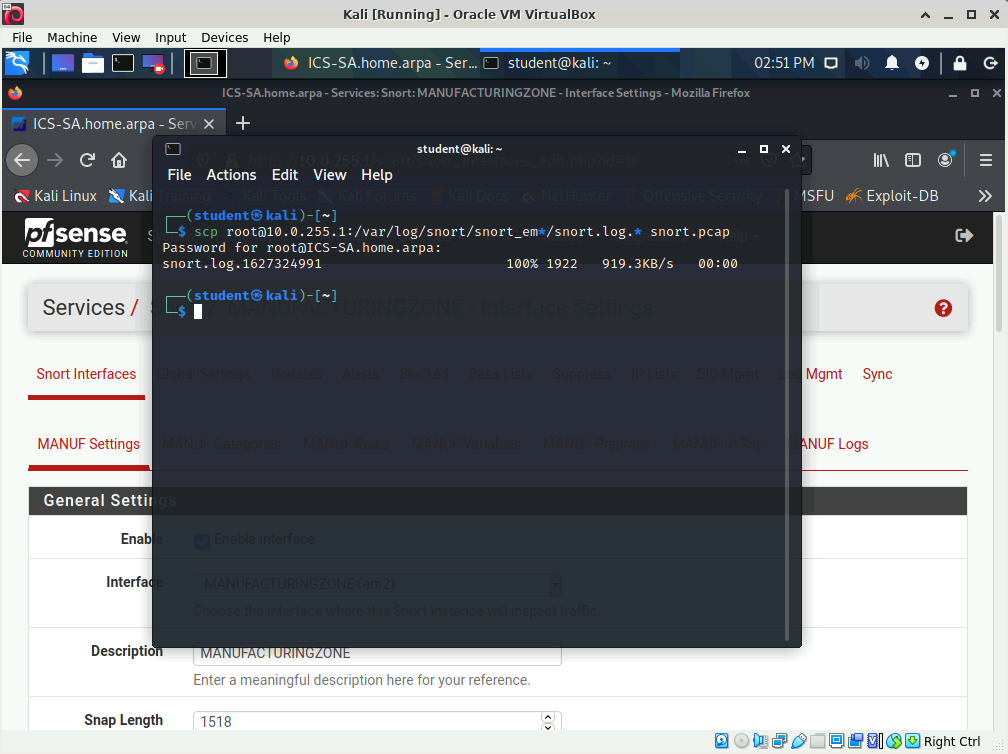Click VirtualBox shared folders status icon
Image resolution: width=1008 pixels, height=754 pixels.
click(x=818, y=741)
